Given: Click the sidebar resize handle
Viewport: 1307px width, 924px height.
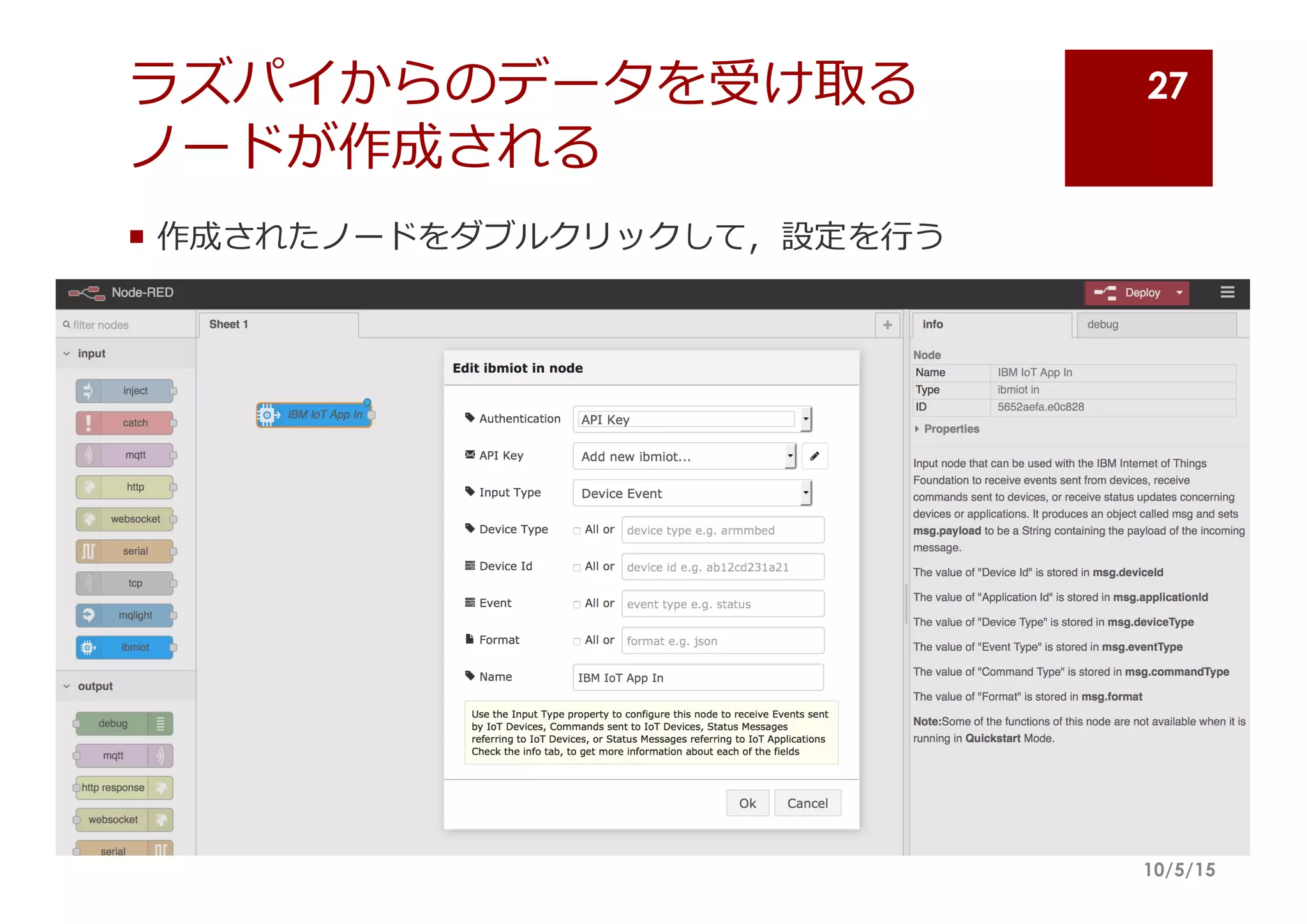Looking at the screenshot, I should pos(906,603).
